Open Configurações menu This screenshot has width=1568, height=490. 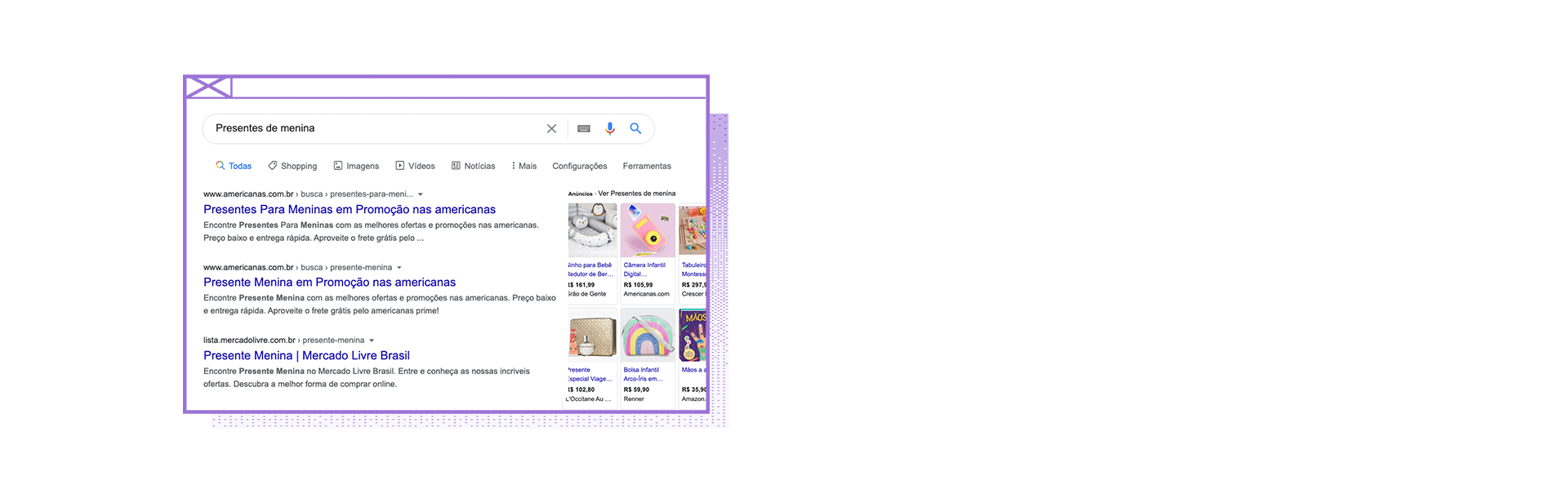tap(580, 166)
